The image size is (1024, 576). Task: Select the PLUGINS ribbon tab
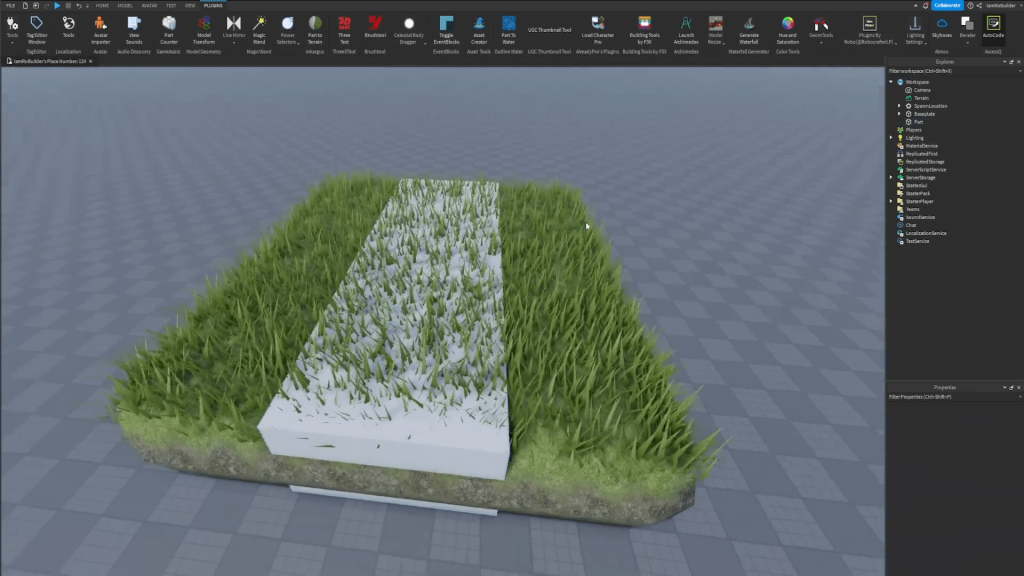(x=213, y=5)
